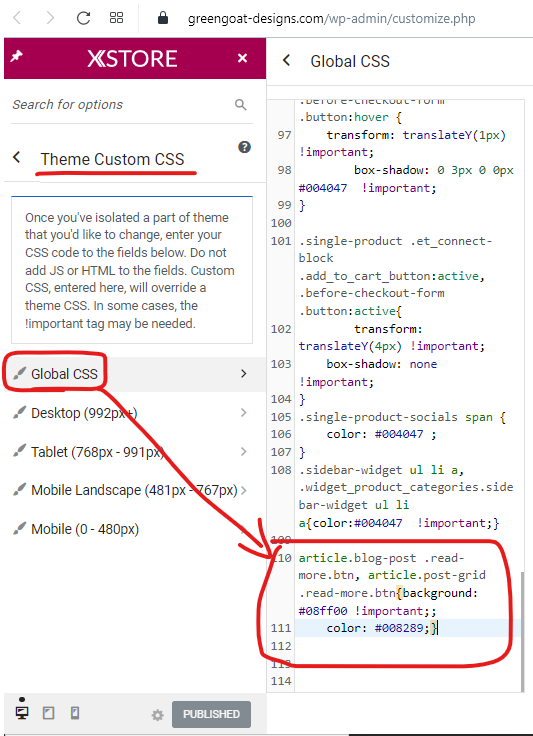Click the Published button

(211, 714)
